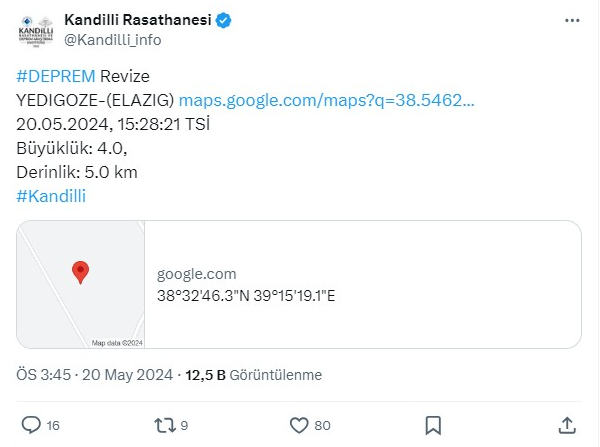Image resolution: width=600 pixels, height=447 pixels.
Task: Open the map preview thumbnail
Action: pos(81,285)
